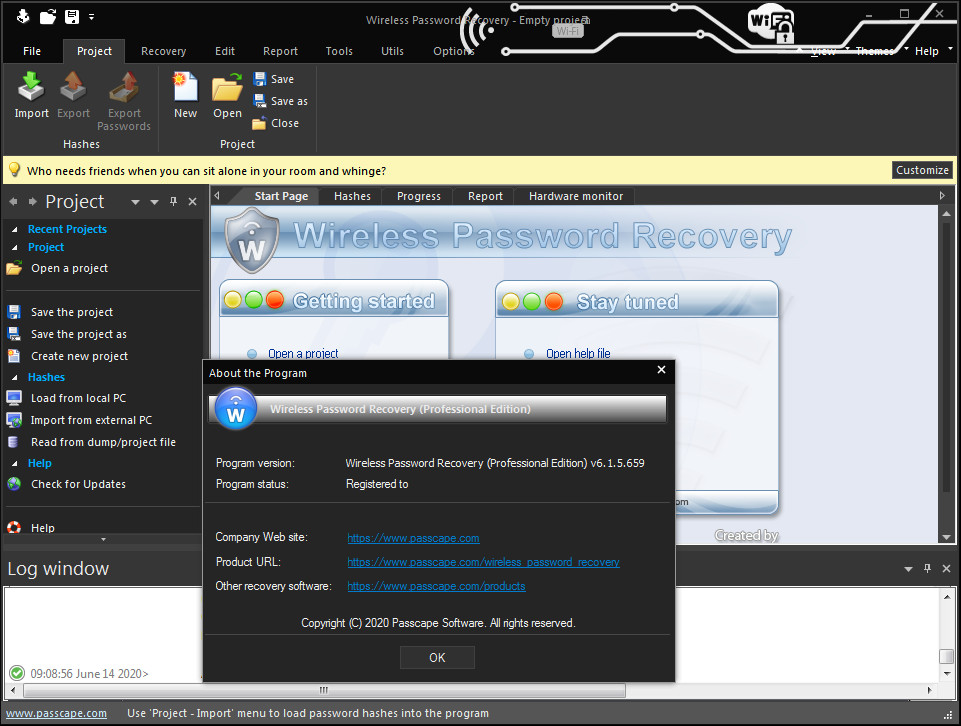Switch to the Recovery ribbon tab

click(x=163, y=51)
